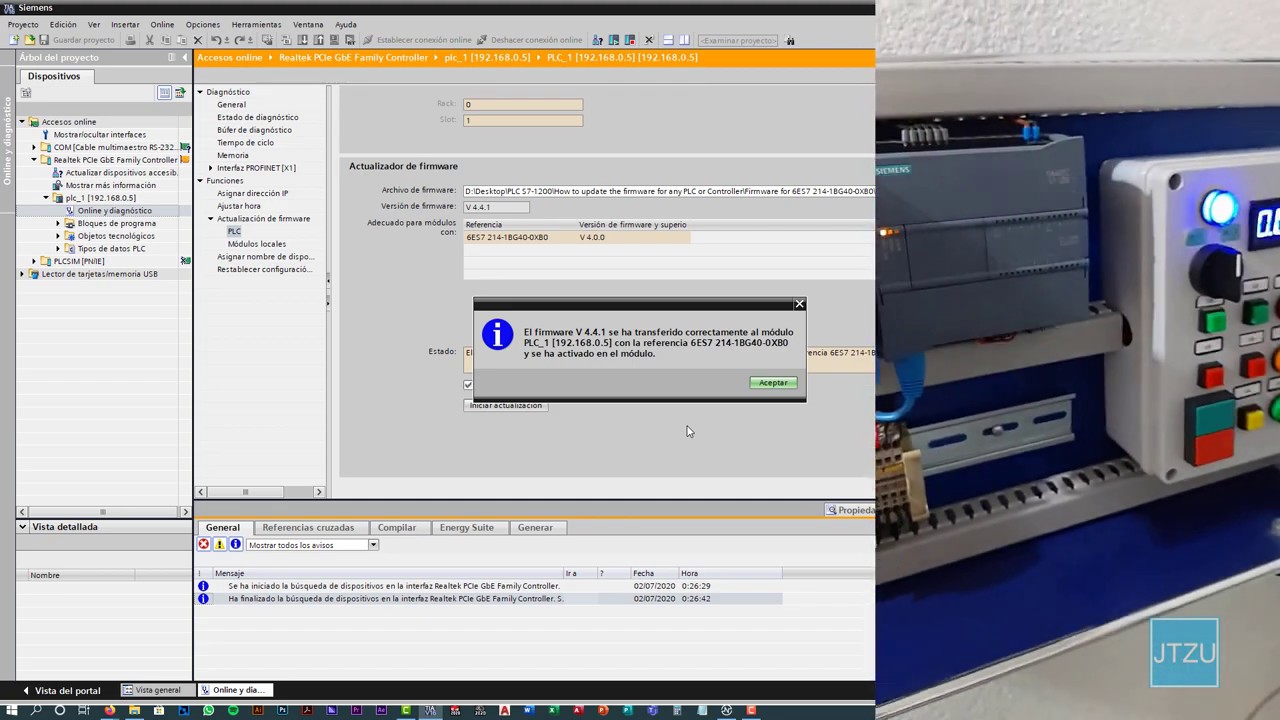Open the Herramientas menu

point(256,24)
